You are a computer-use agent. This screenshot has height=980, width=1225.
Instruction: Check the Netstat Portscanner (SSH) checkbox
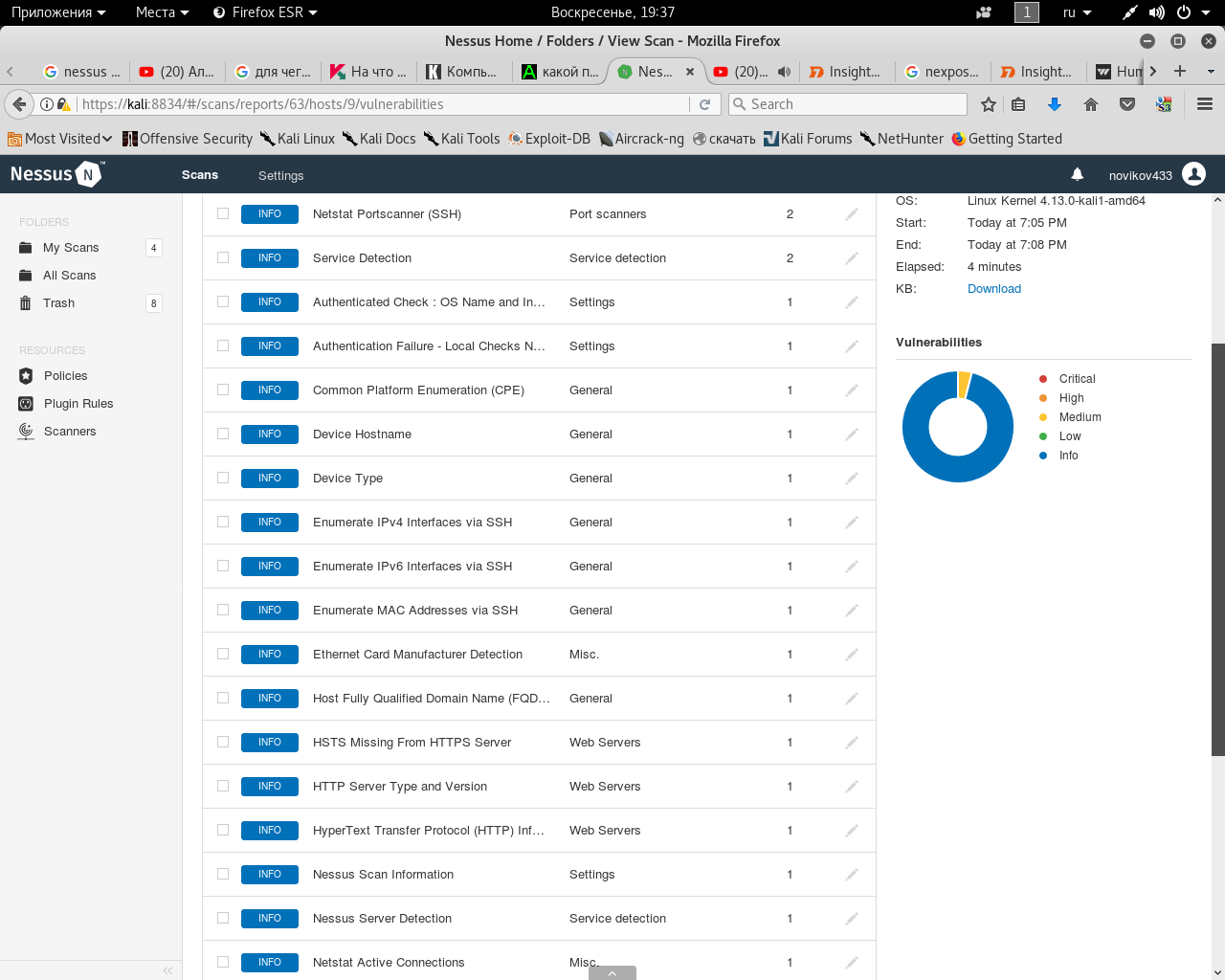223,213
